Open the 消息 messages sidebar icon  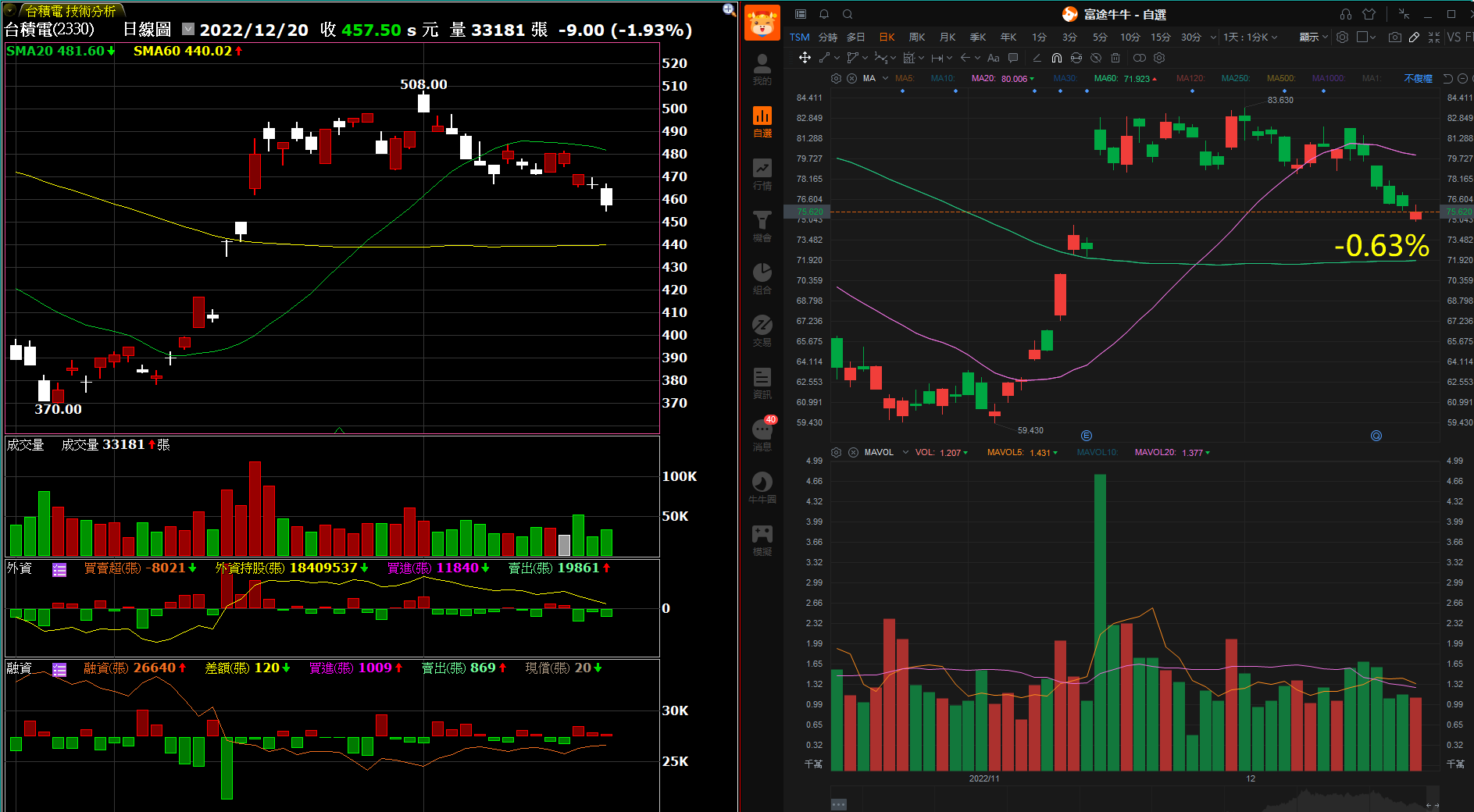pos(762,435)
